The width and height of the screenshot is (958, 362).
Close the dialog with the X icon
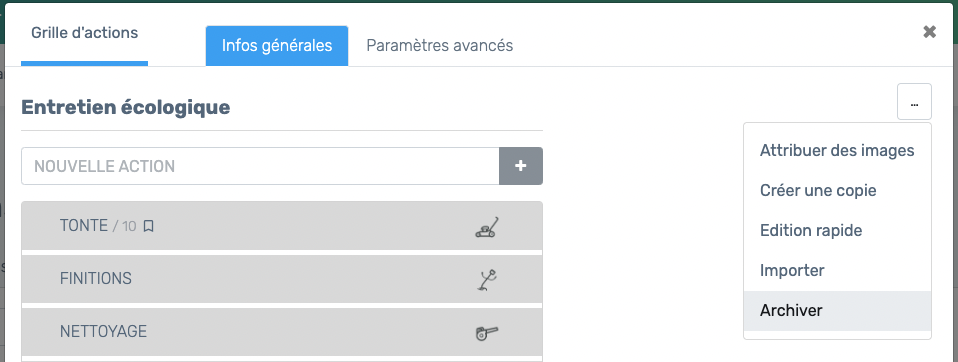(x=929, y=32)
